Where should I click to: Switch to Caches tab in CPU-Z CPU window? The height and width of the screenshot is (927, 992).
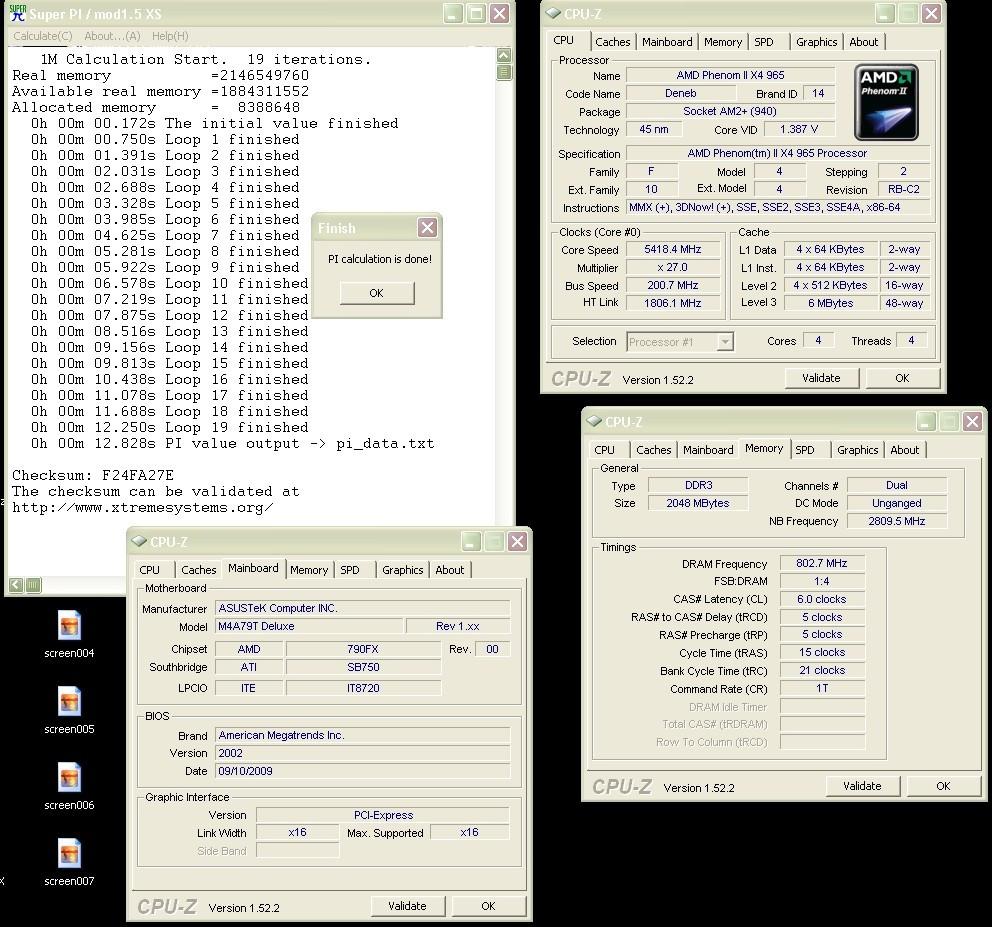tap(612, 42)
